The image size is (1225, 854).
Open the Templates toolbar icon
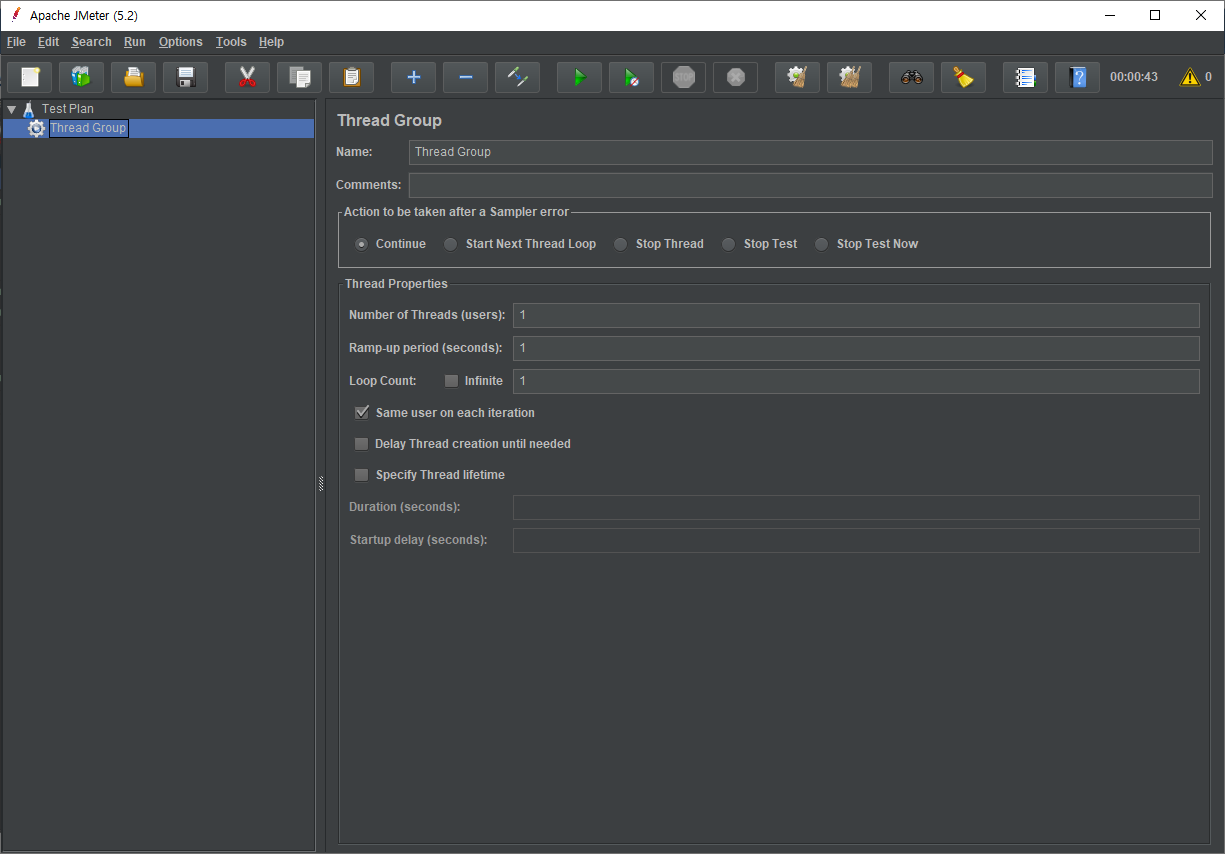pos(82,77)
